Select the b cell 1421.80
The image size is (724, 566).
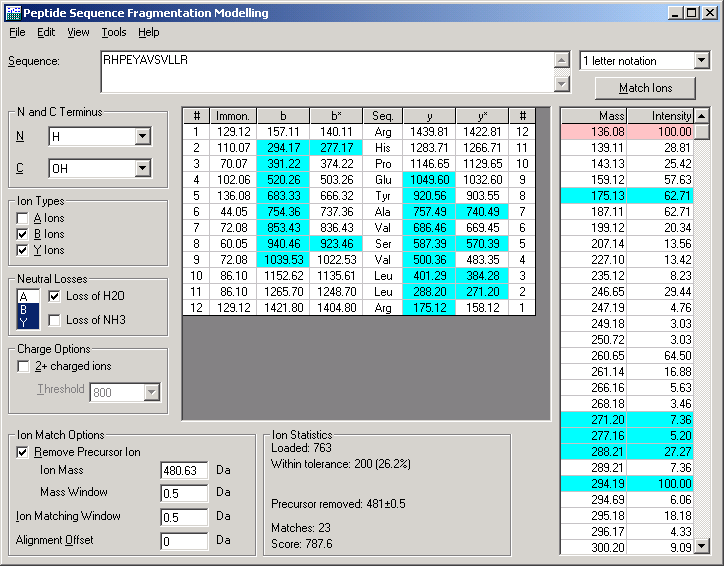(x=284, y=308)
